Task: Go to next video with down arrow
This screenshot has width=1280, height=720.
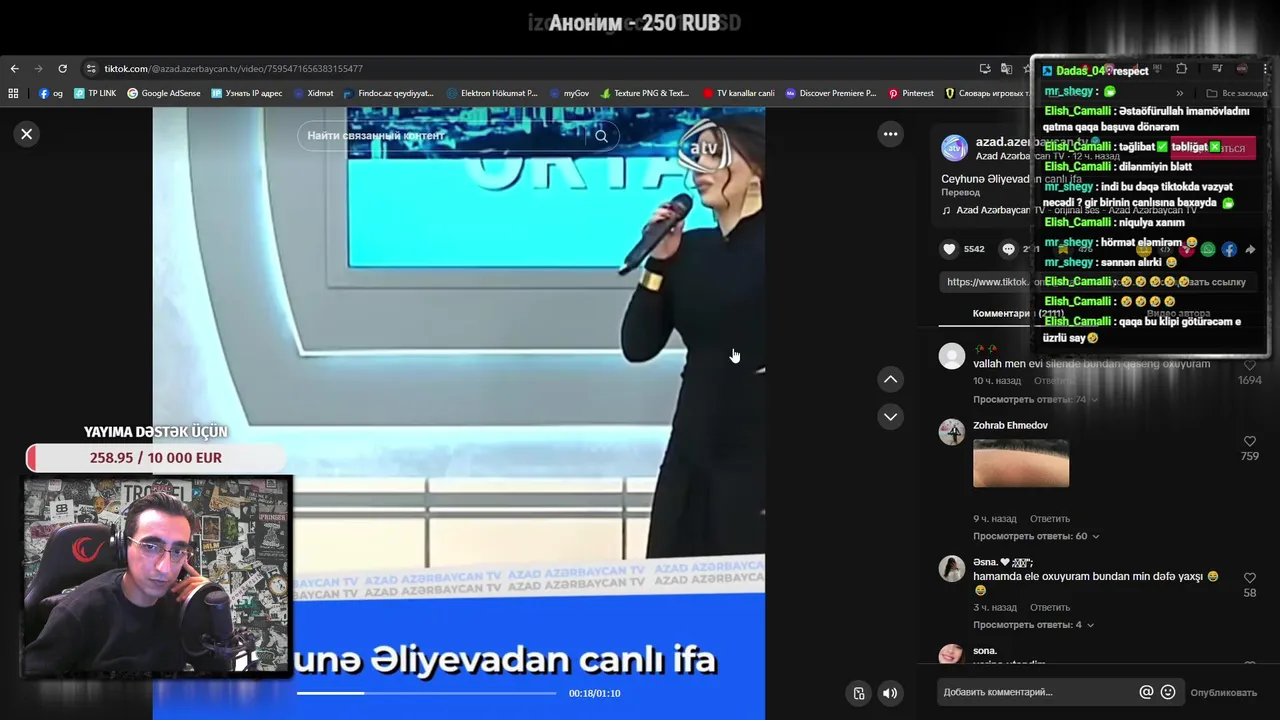Action: [890, 416]
